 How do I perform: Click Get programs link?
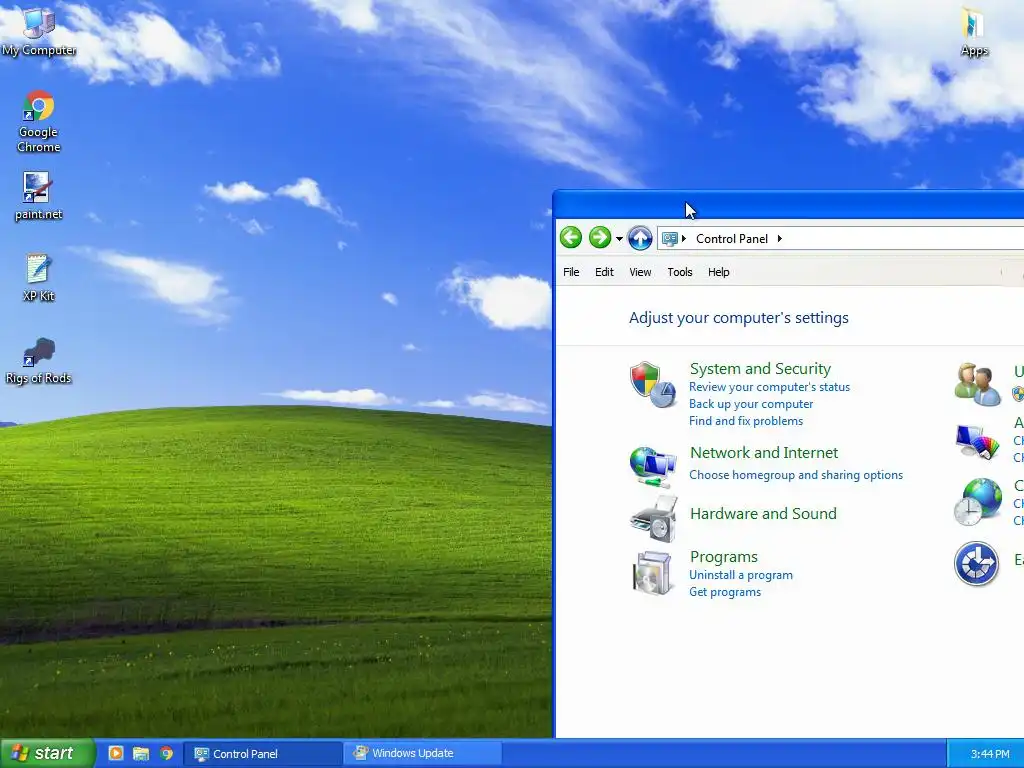[725, 592]
